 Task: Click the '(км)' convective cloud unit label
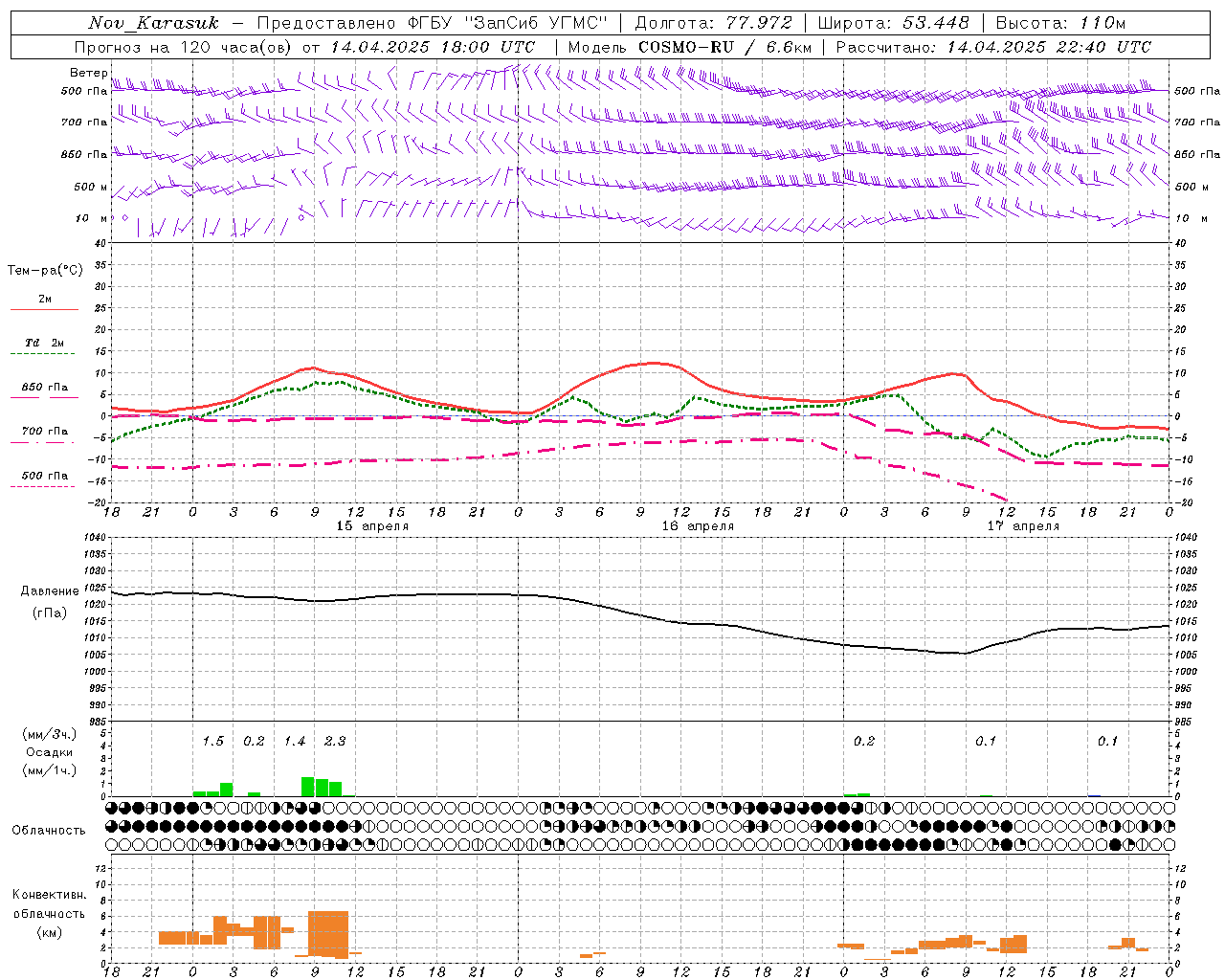[49, 932]
